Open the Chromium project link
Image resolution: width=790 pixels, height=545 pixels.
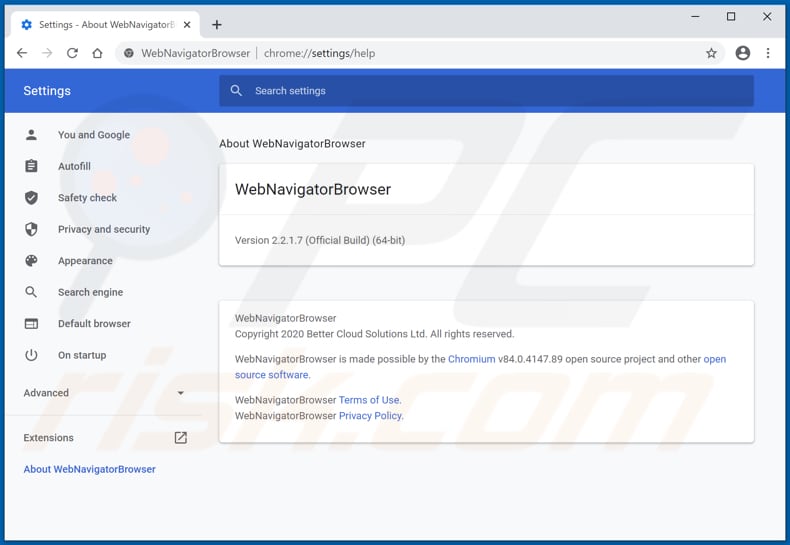click(x=472, y=359)
